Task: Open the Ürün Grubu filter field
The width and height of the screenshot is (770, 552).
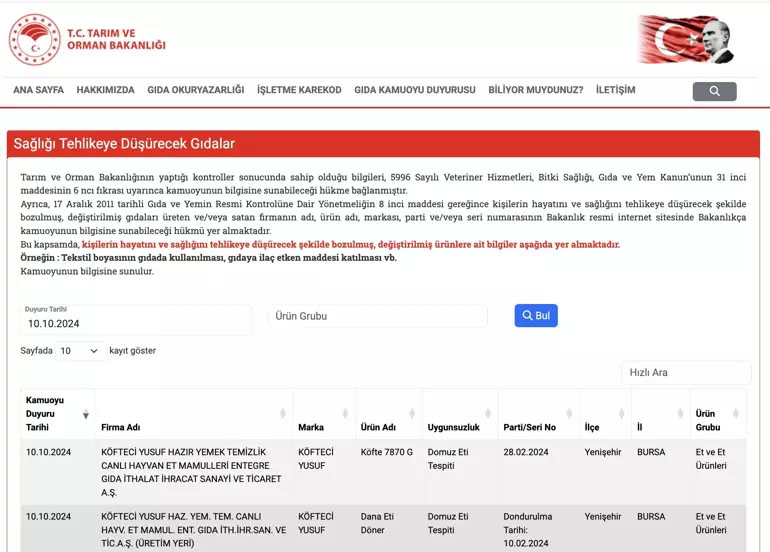Action: tap(378, 316)
